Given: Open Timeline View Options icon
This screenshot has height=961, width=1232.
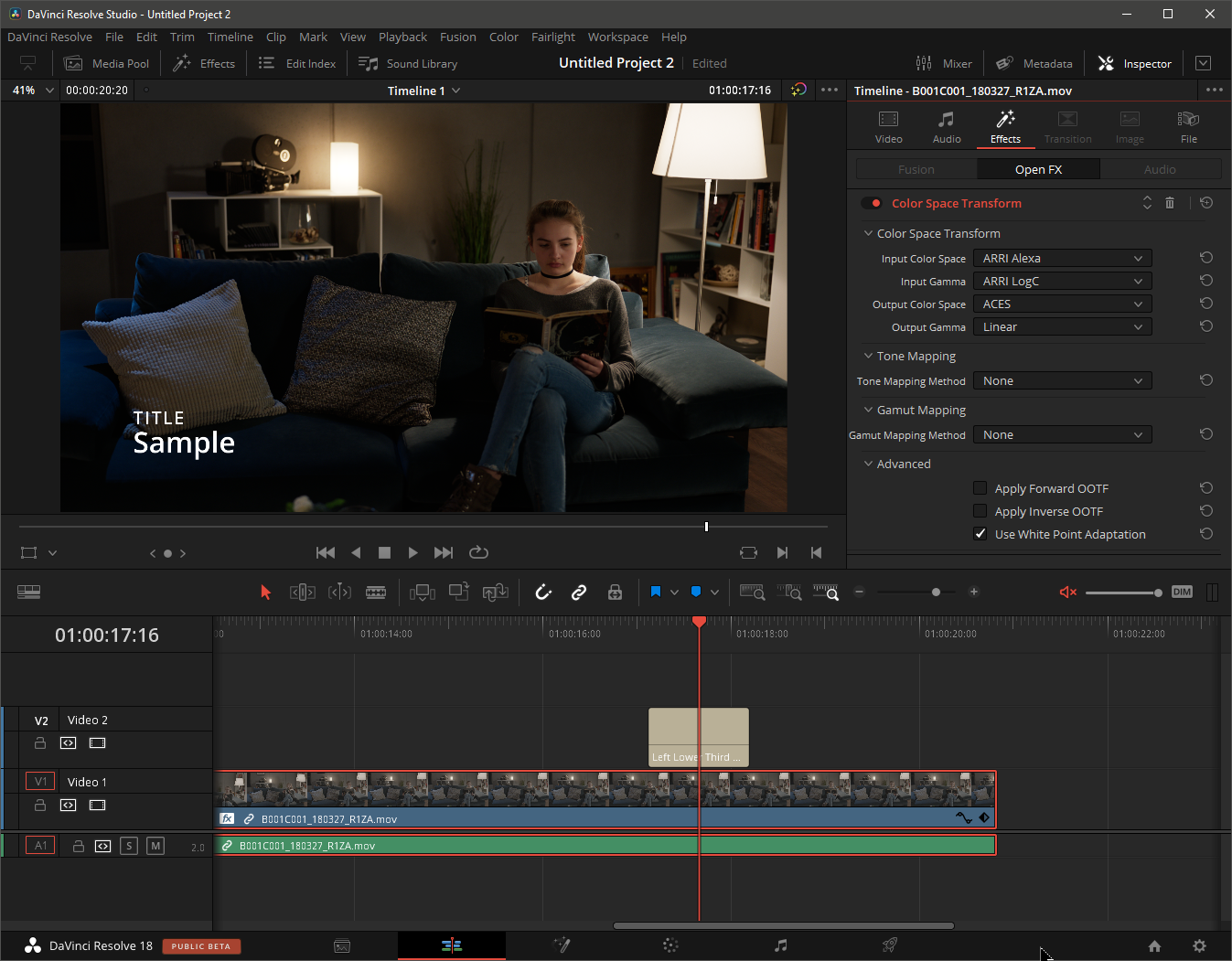Looking at the screenshot, I should [28, 593].
